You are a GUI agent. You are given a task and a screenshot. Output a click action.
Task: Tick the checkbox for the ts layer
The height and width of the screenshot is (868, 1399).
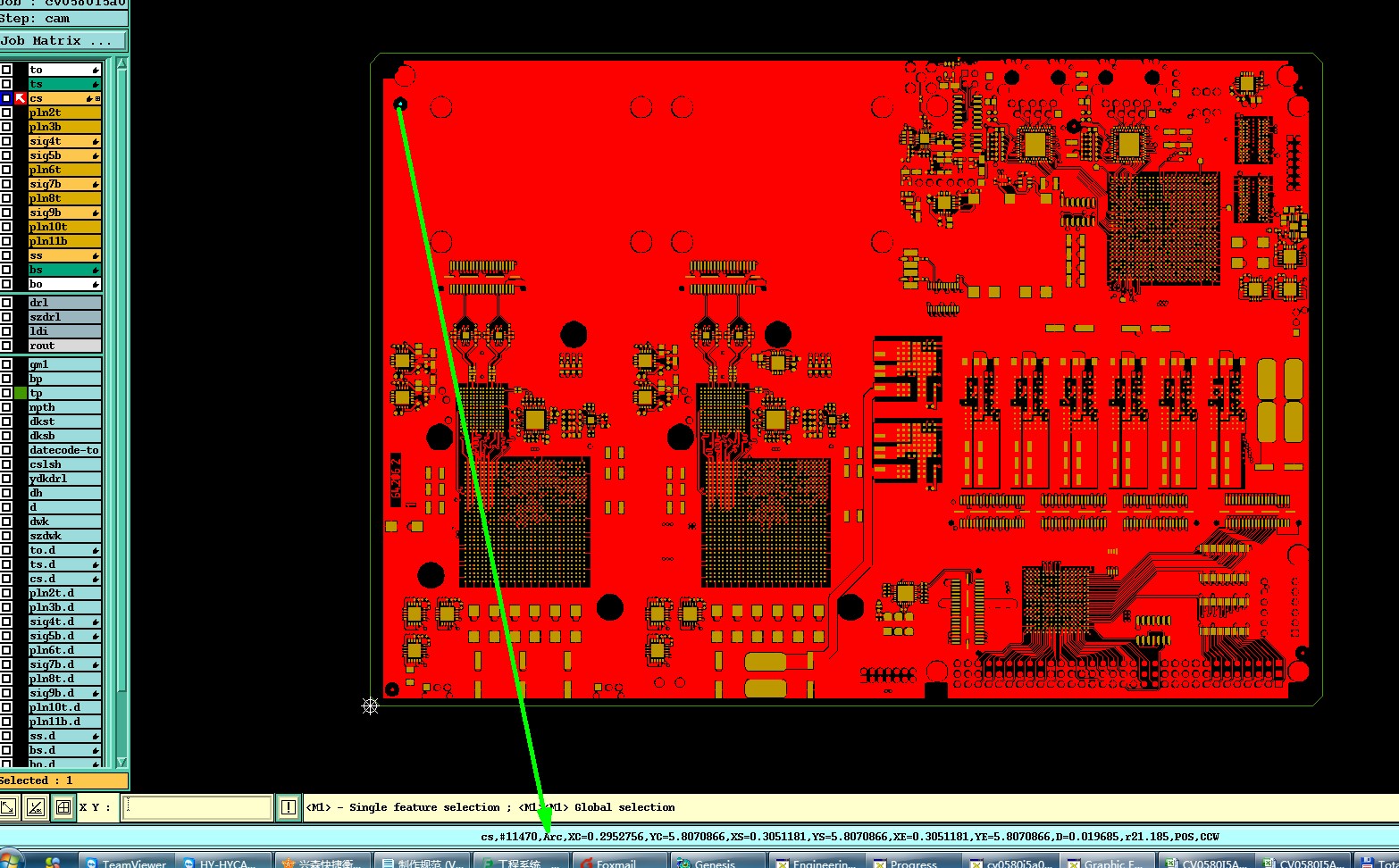click(6, 84)
